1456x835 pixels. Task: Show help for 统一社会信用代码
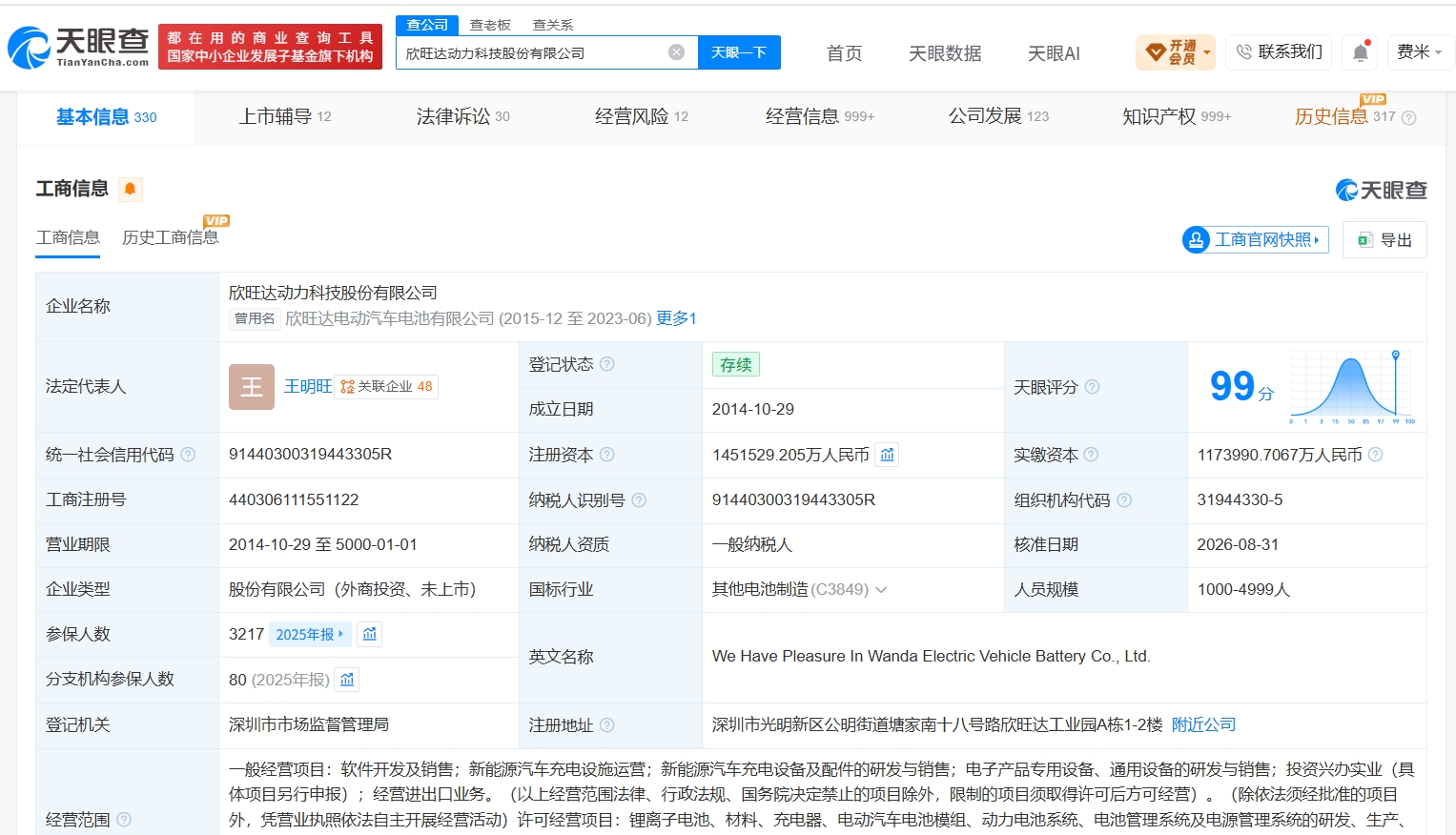[188, 455]
